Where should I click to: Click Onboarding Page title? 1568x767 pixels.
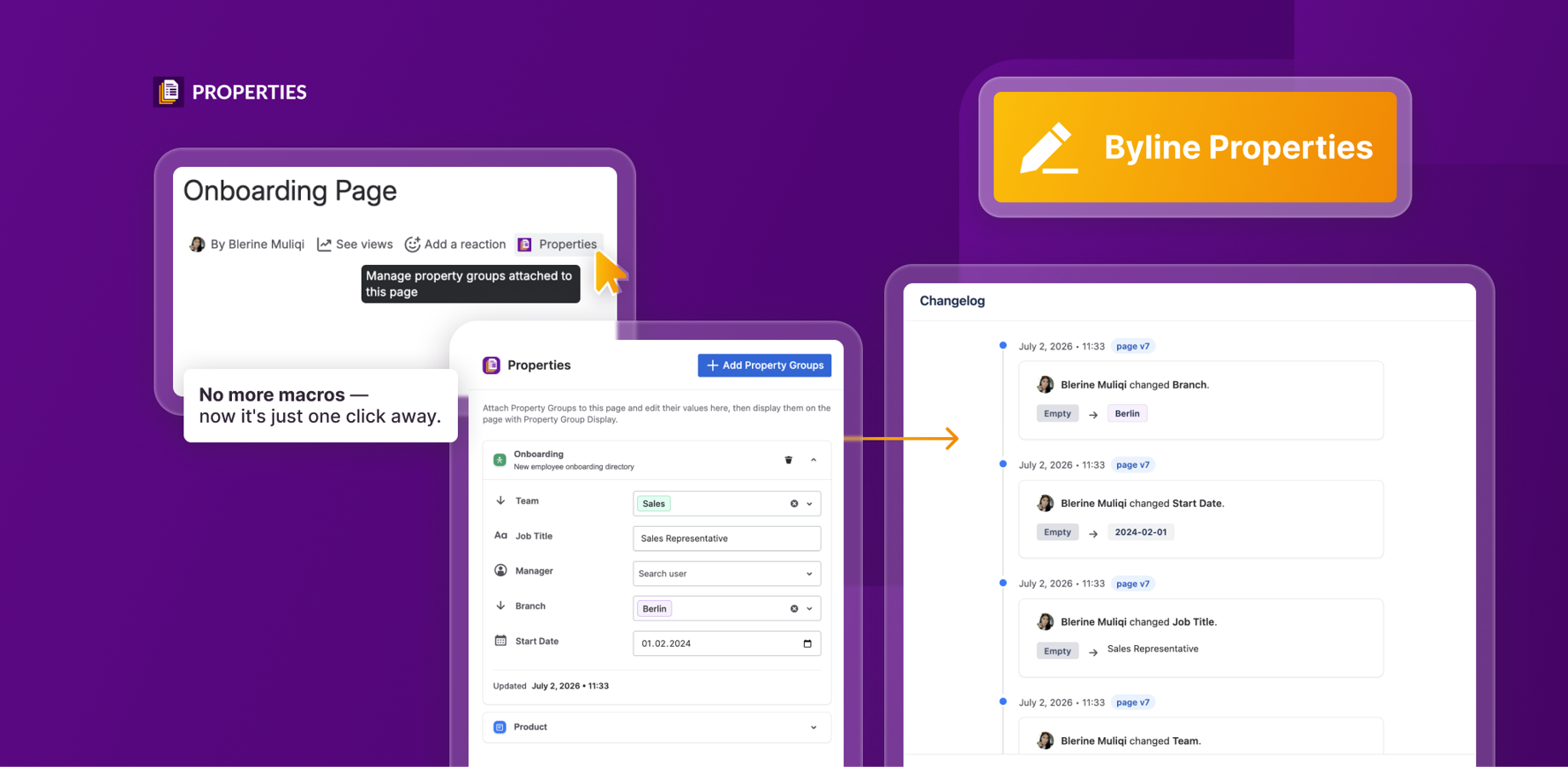tap(290, 190)
